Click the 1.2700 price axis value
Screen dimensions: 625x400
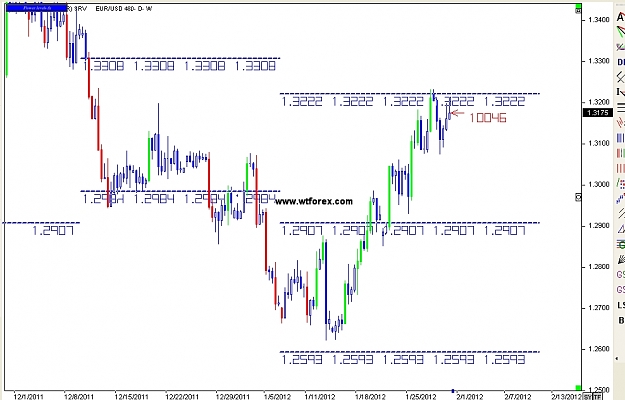599,308
